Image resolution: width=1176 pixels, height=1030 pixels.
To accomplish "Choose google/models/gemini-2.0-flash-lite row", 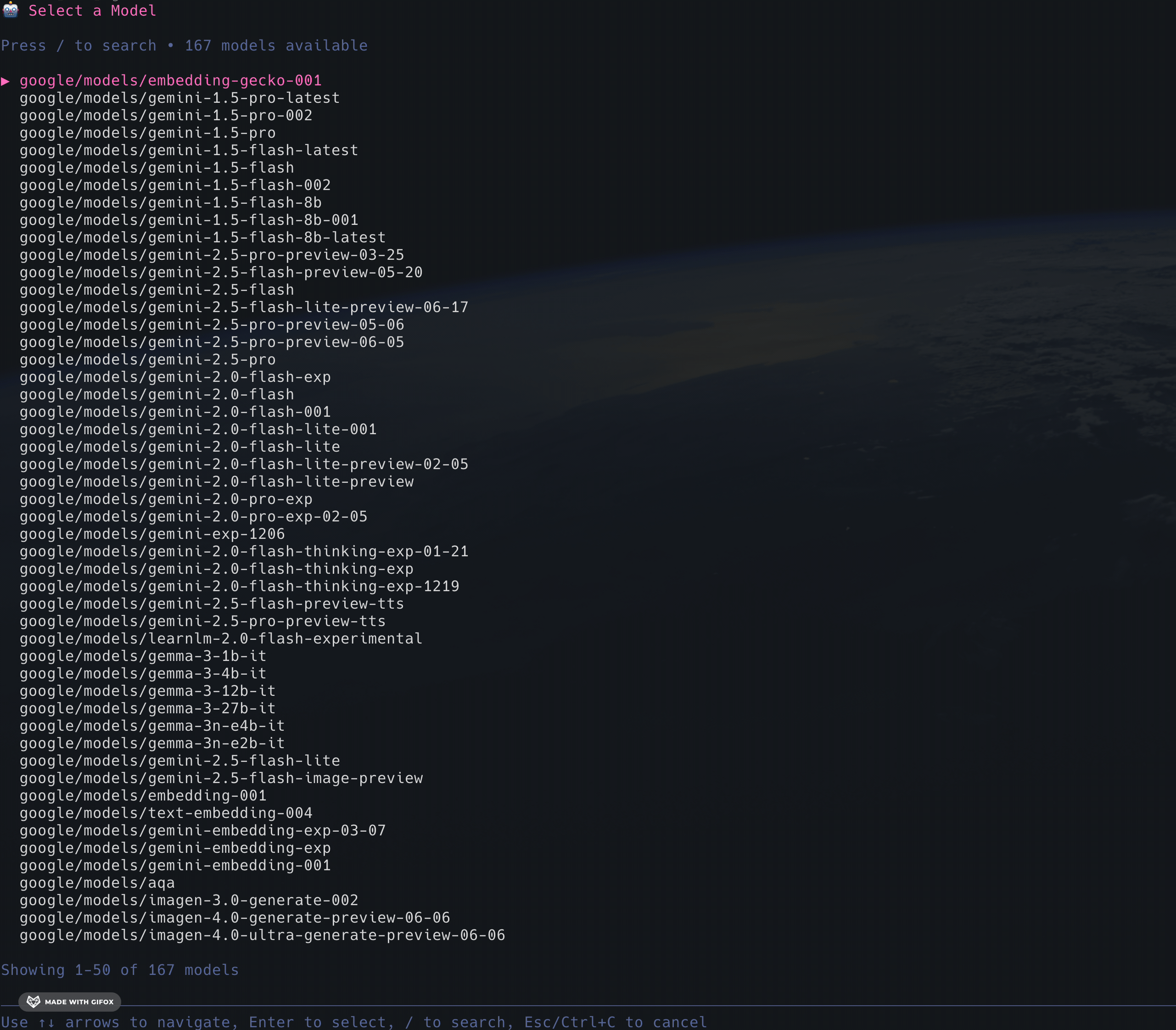I will tap(180, 447).
